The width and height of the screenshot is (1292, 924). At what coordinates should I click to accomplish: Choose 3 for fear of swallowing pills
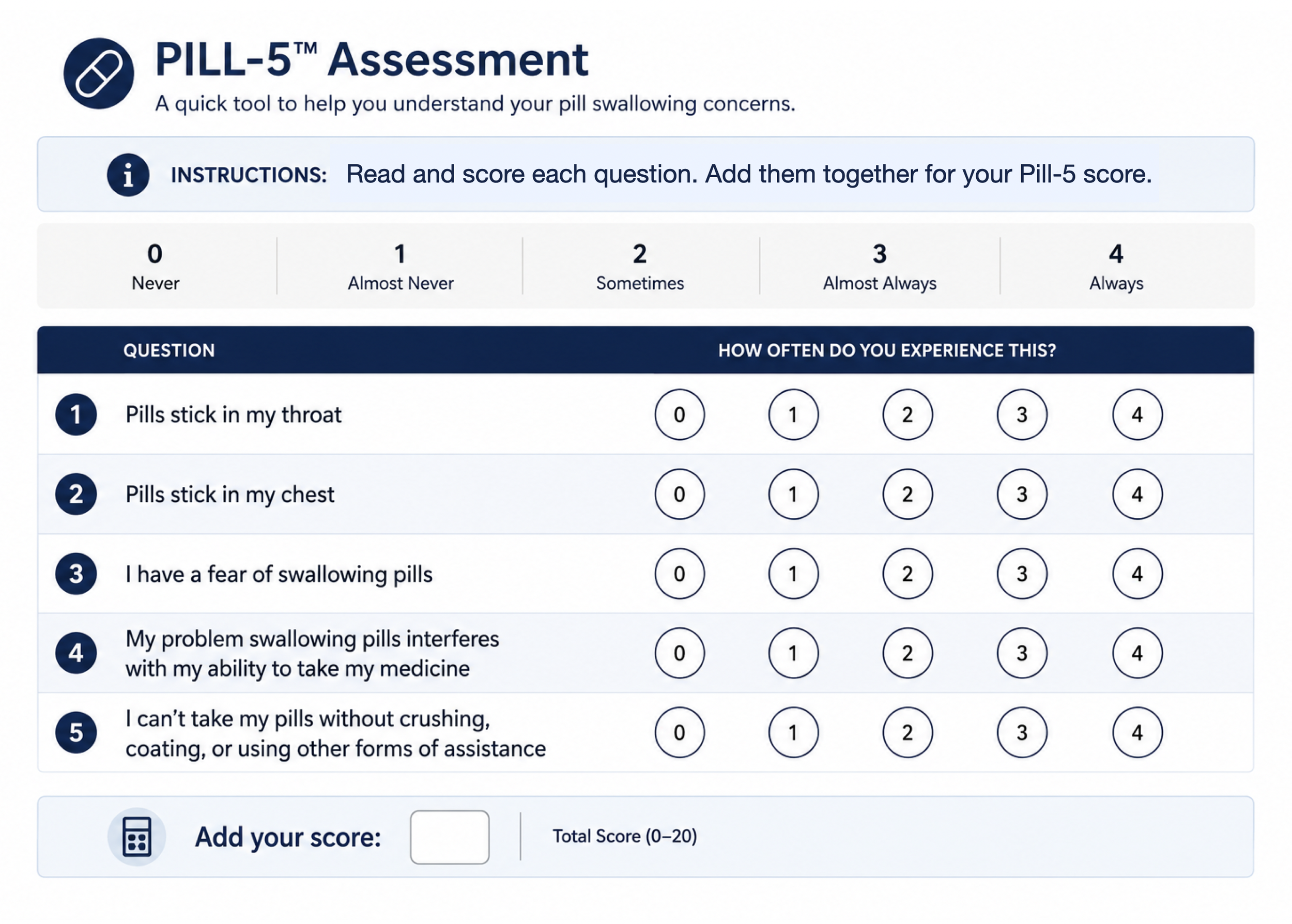(1022, 574)
